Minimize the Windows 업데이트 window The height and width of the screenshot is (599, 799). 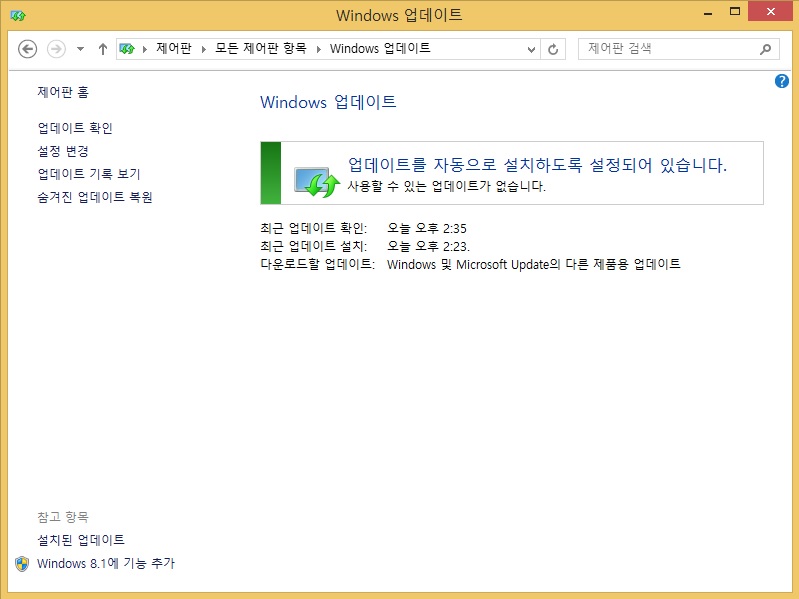pyautogui.click(x=708, y=13)
